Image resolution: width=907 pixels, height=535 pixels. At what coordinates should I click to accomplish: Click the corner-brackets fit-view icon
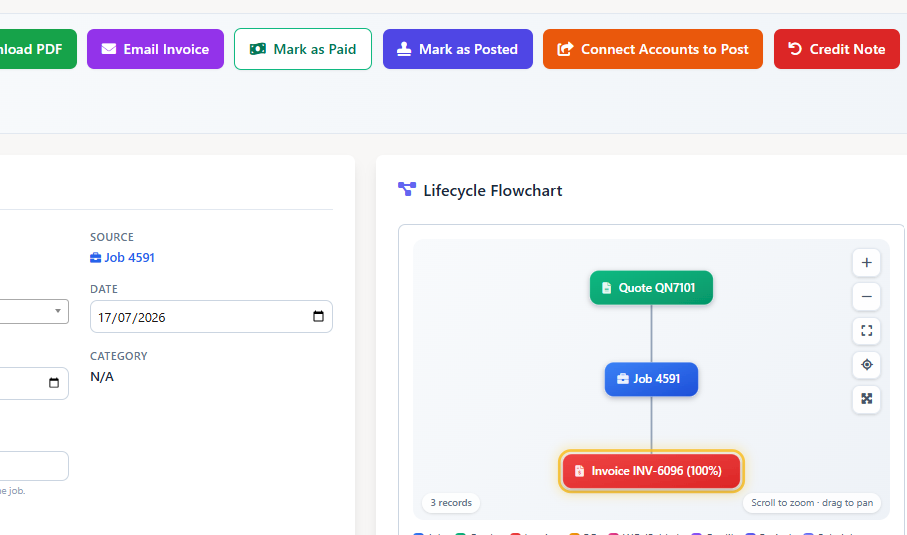[x=866, y=331]
